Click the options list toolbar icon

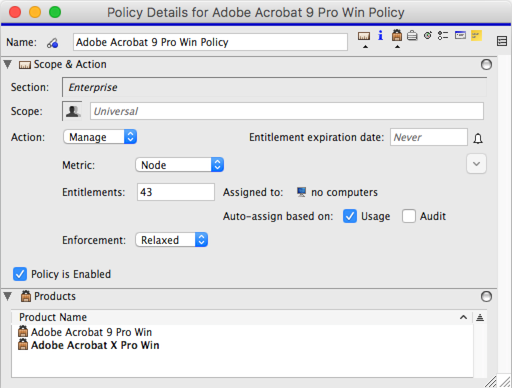coord(443,35)
